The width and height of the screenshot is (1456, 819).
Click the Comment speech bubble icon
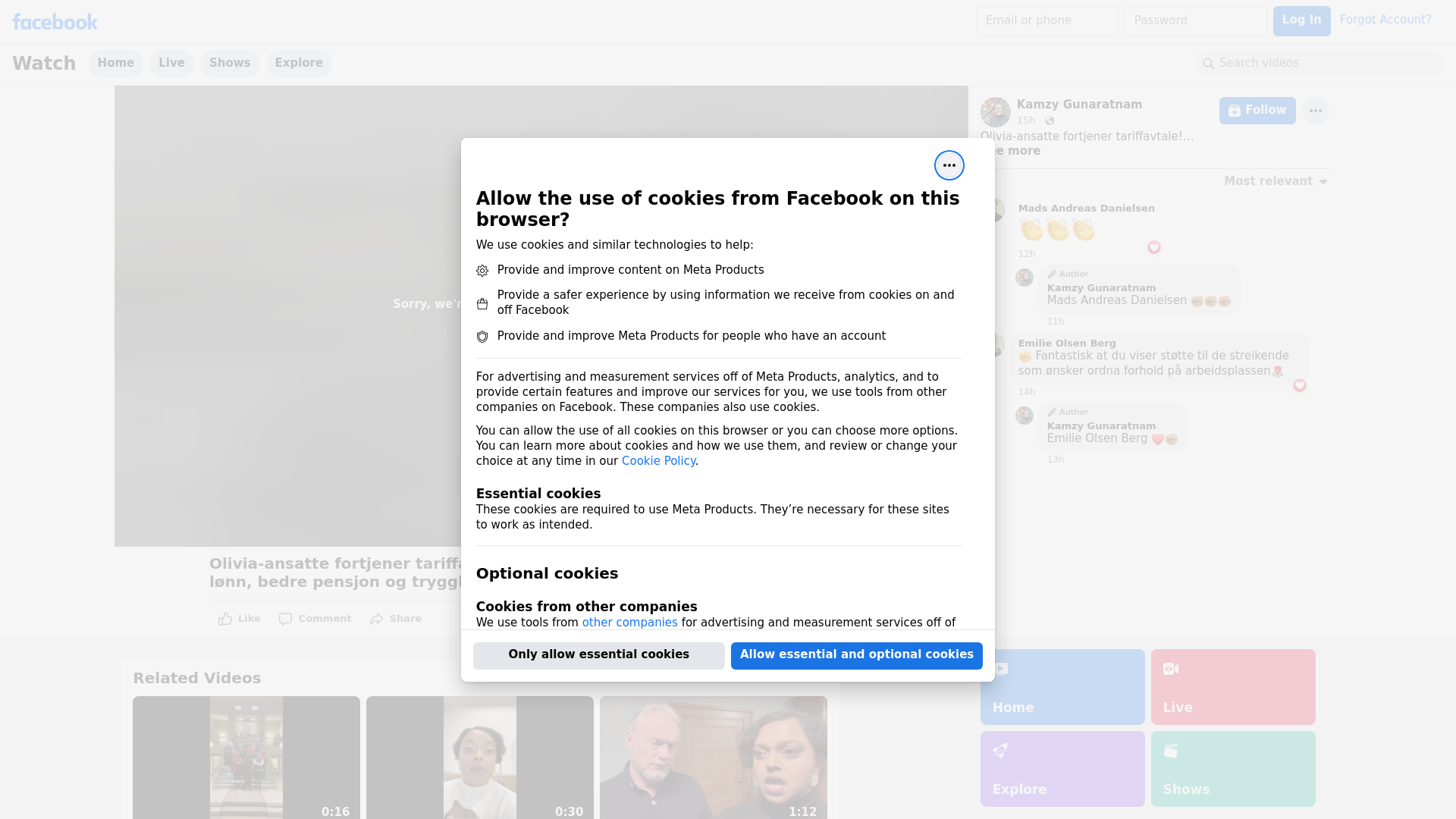[285, 619]
